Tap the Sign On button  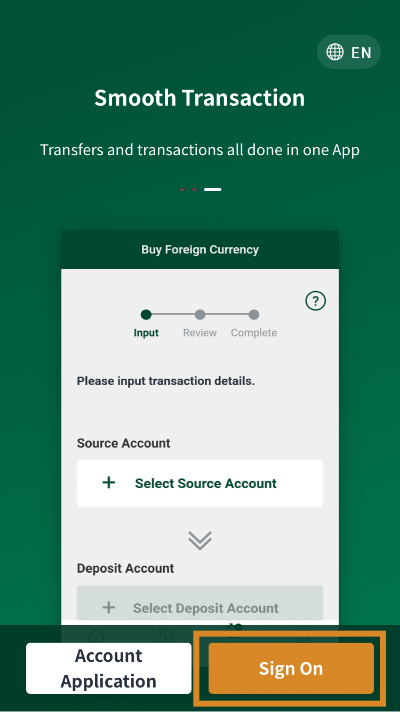(x=291, y=668)
